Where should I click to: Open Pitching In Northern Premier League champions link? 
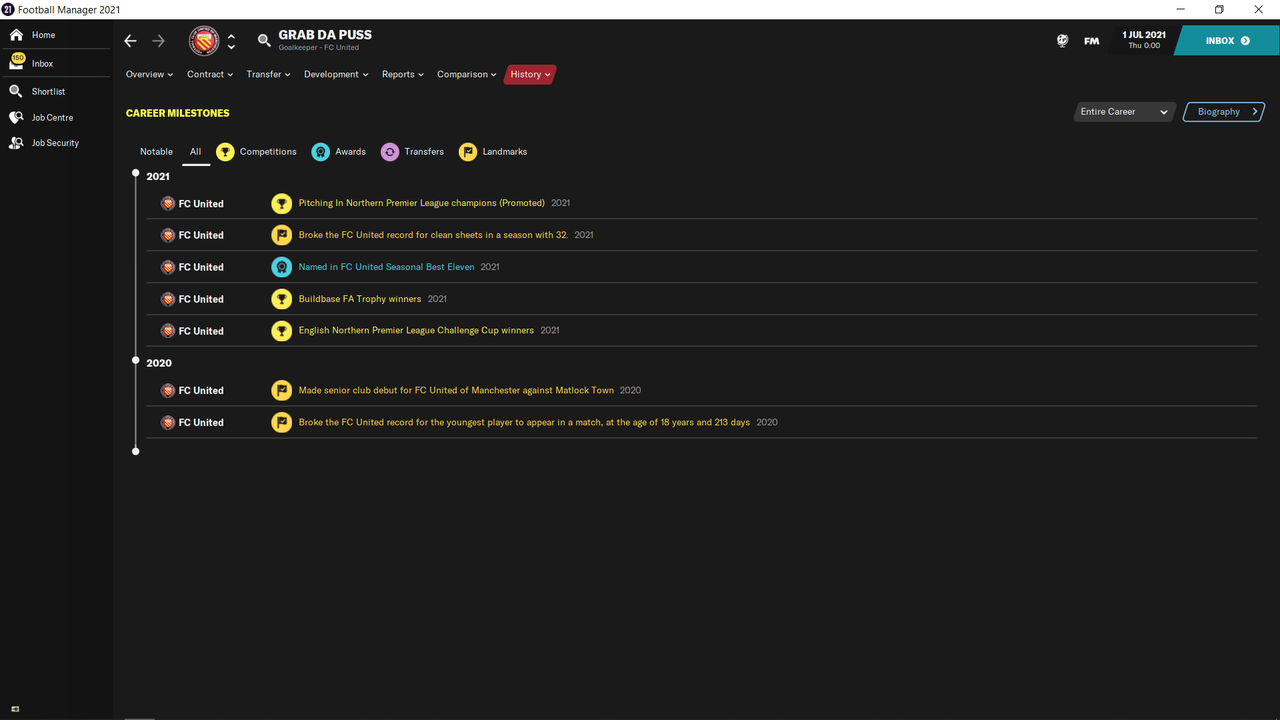(422, 203)
